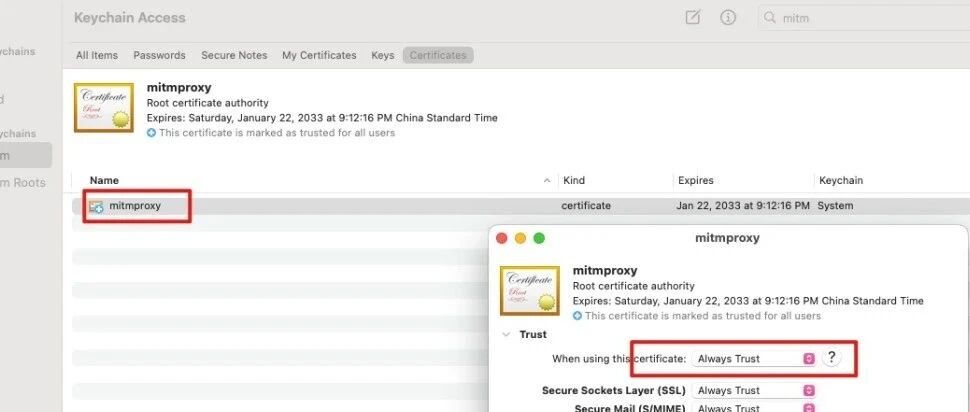
Task: Click mitmproxy dialog title text
Action: [x=727, y=238]
